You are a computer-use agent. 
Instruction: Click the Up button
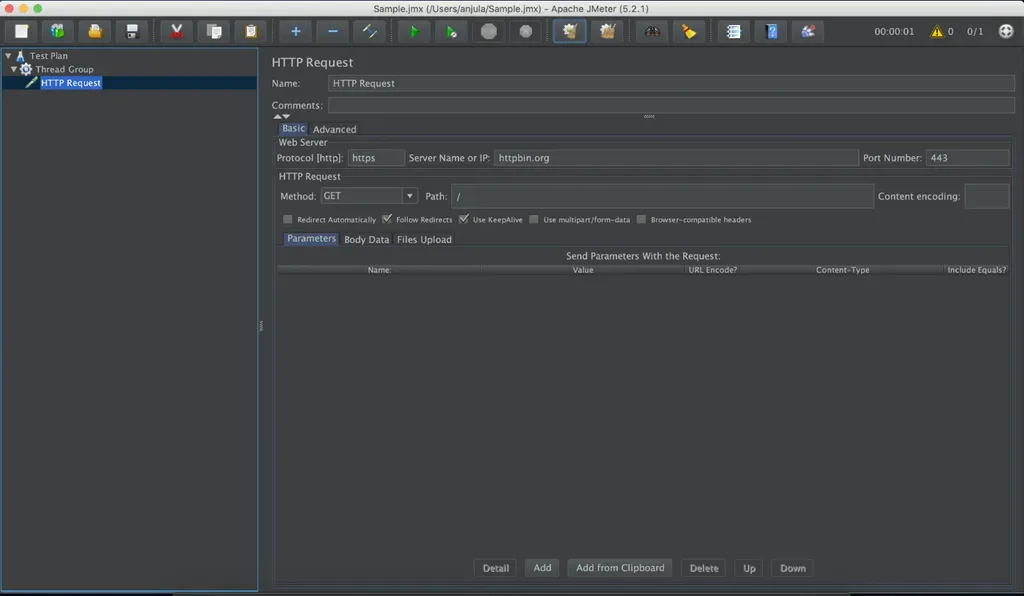click(749, 568)
